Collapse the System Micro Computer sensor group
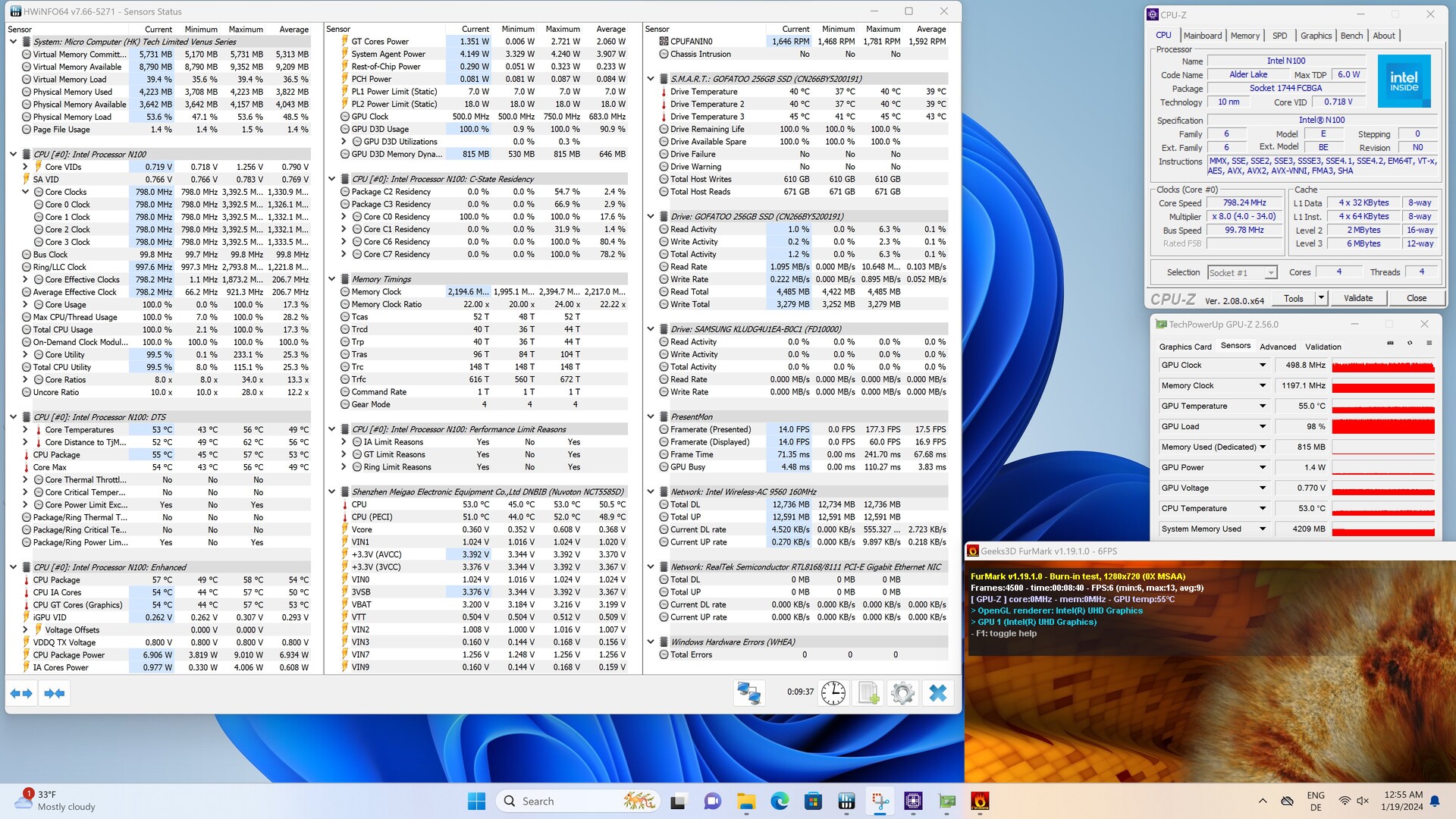This screenshot has width=1456, height=819. (x=13, y=42)
